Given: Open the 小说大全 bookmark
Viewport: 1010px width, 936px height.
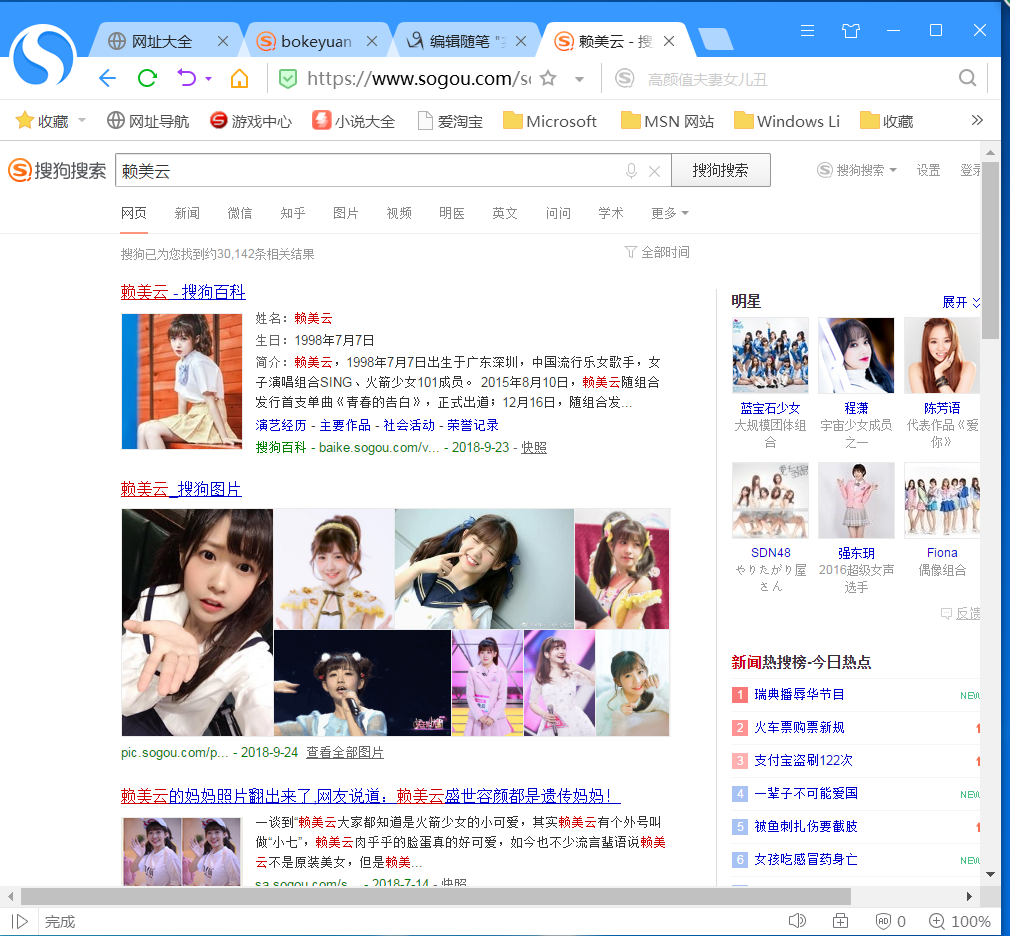Looking at the screenshot, I should [x=354, y=121].
